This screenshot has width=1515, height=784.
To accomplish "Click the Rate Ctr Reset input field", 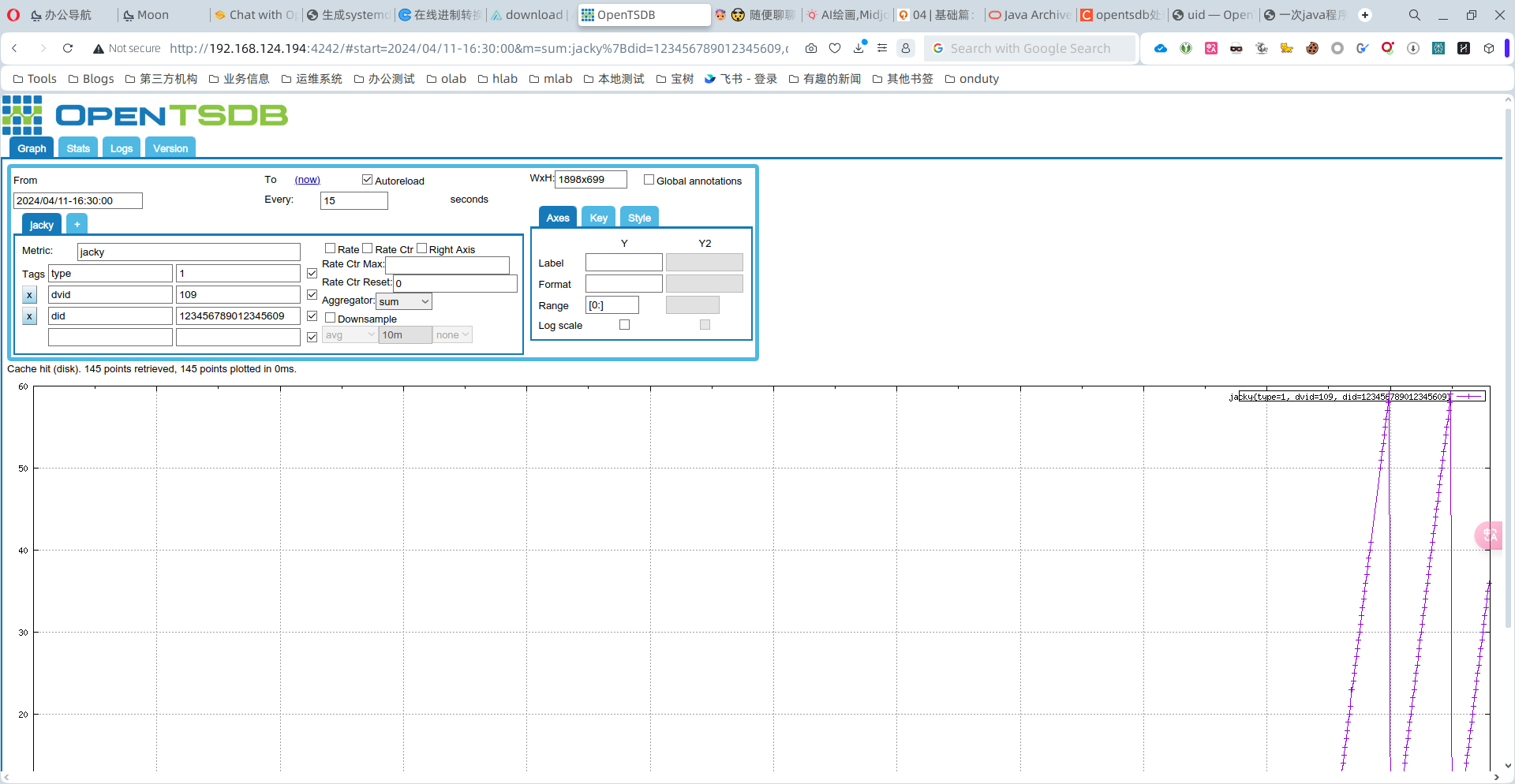I will (455, 283).
